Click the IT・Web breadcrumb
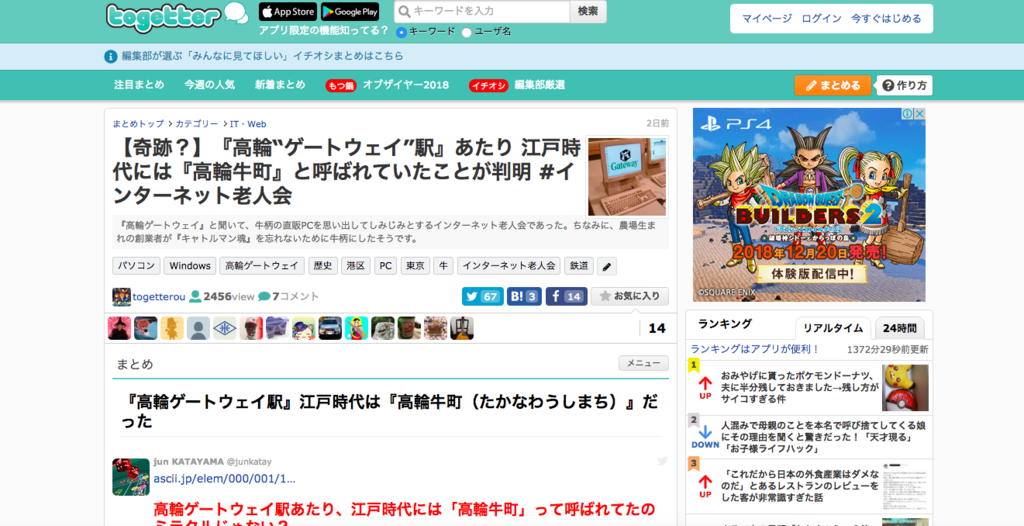Viewport: 1024px width, 526px height. [x=248, y=123]
